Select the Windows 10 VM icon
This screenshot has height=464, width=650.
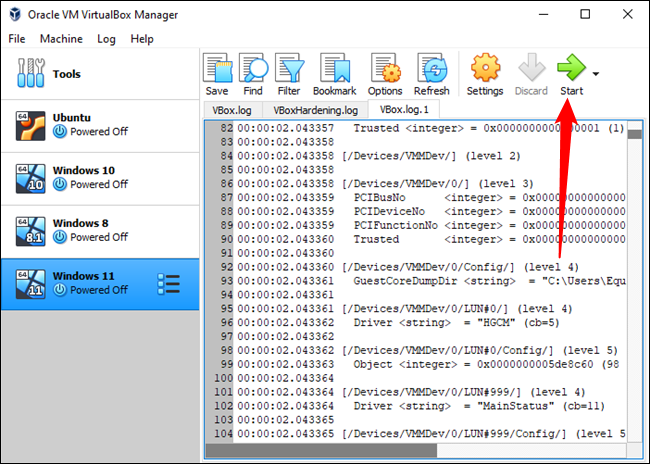[30, 178]
